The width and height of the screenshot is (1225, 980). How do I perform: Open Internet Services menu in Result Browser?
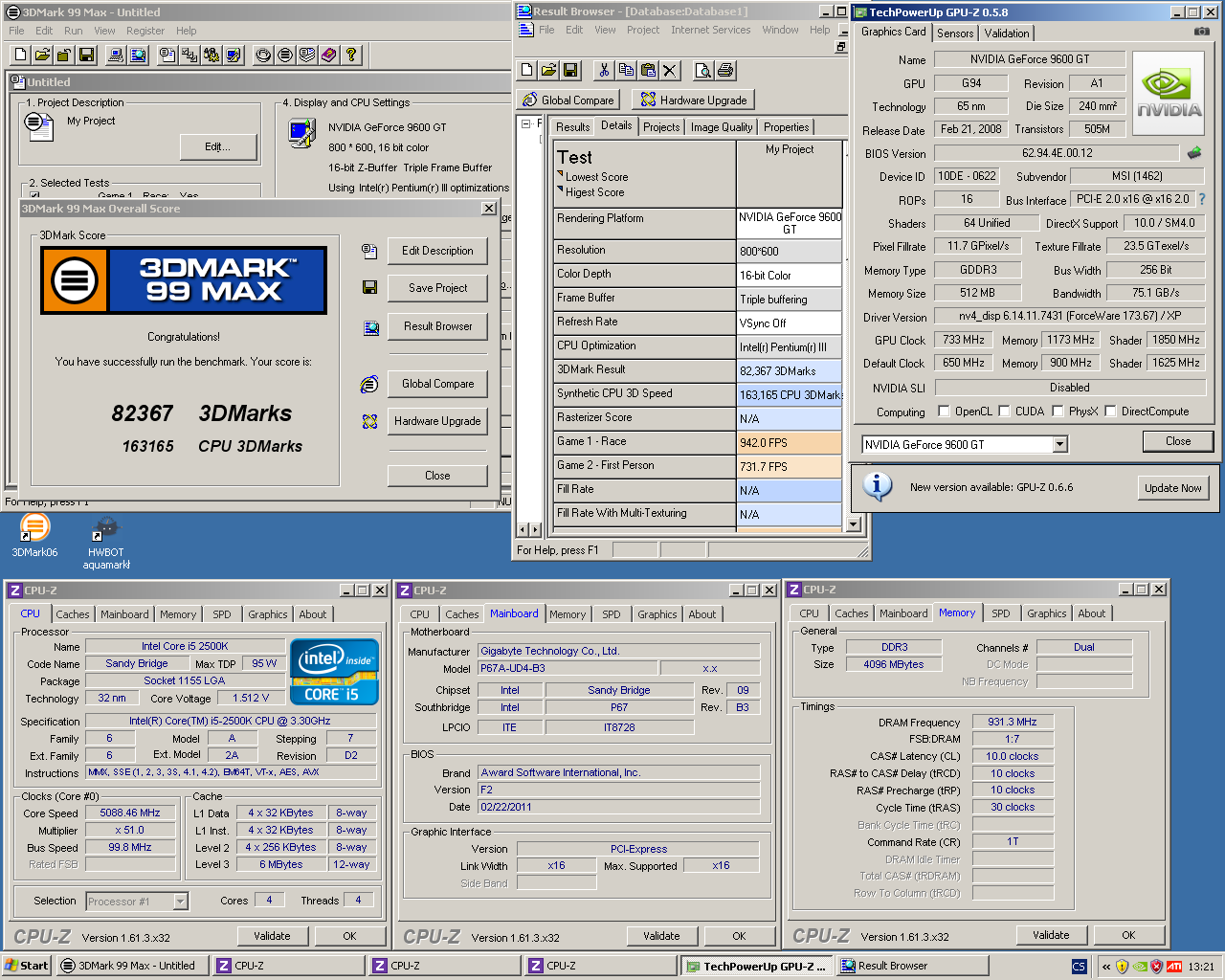711,30
